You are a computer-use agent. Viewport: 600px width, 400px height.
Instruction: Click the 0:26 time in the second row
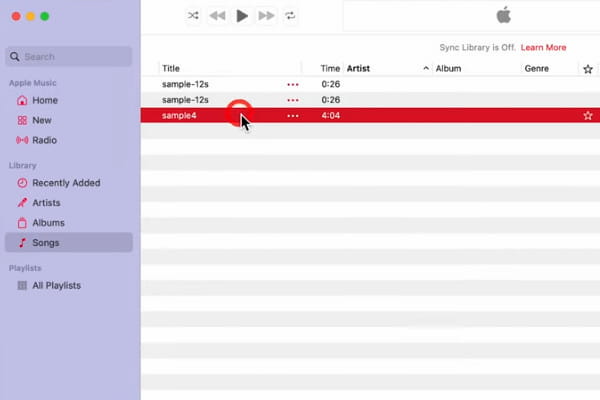pyautogui.click(x=331, y=100)
